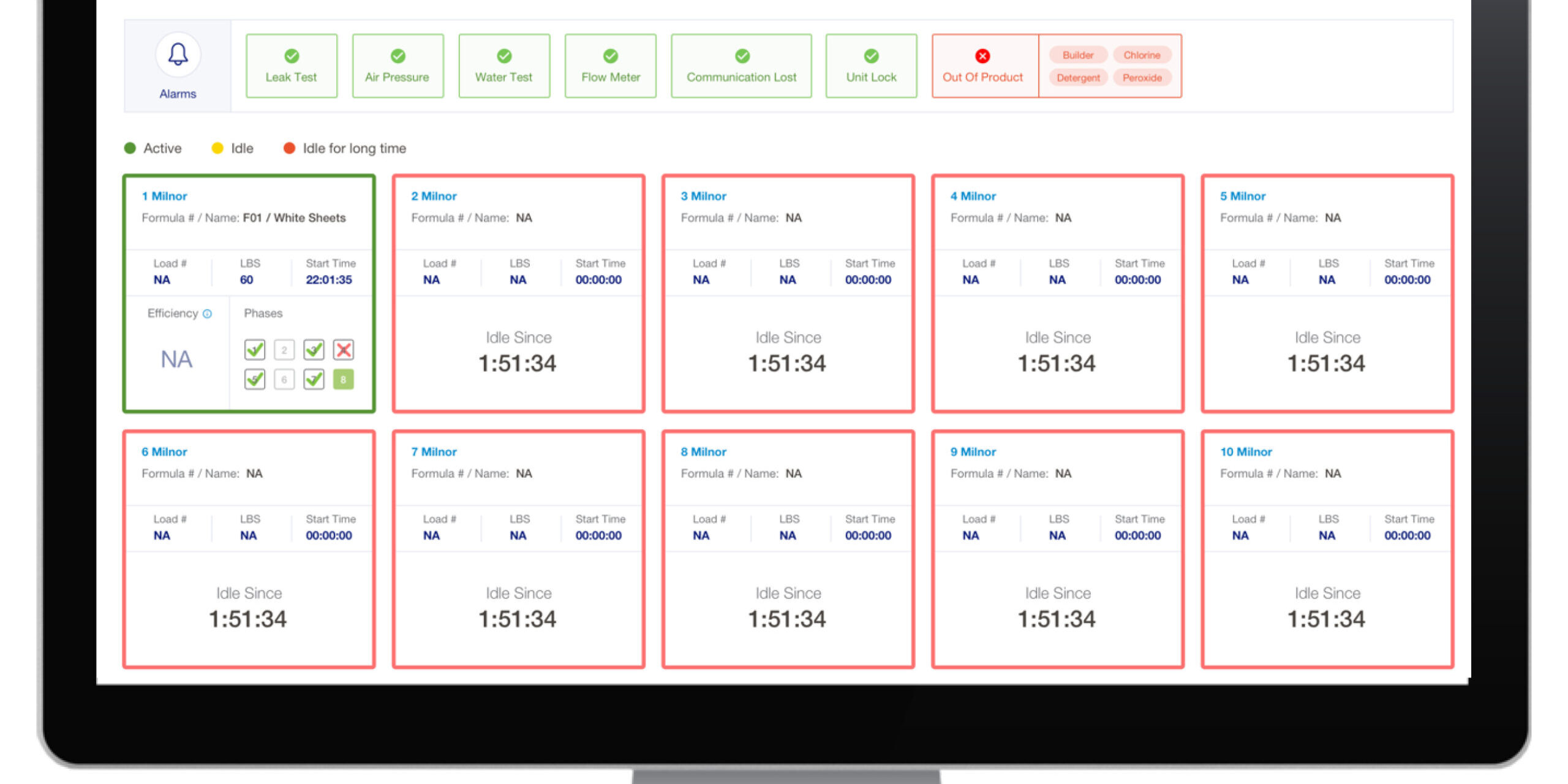Select the Chlorine product tag

pyautogui.click(x=1142, y=55)
